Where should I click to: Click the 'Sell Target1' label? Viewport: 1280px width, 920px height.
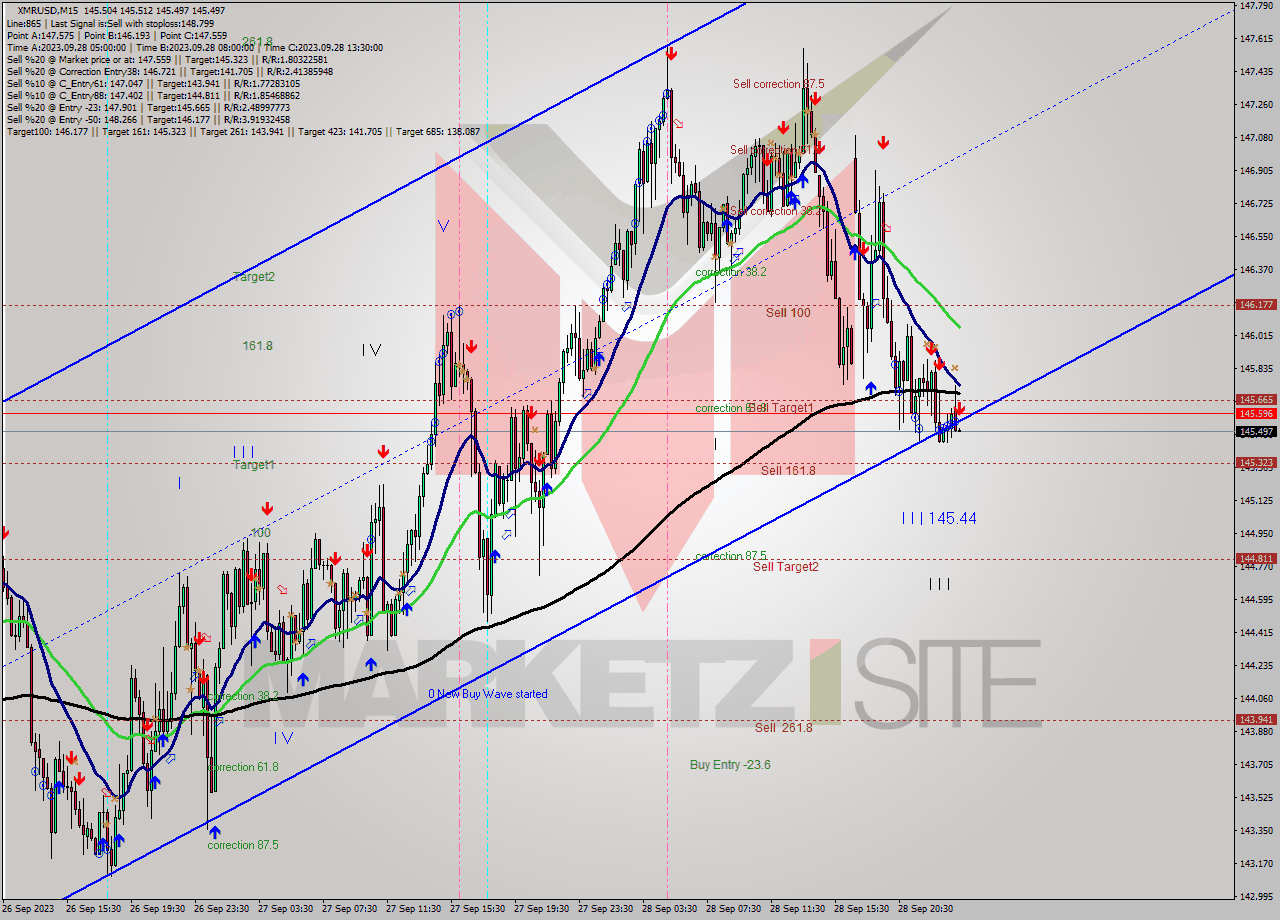pos(782,408)
